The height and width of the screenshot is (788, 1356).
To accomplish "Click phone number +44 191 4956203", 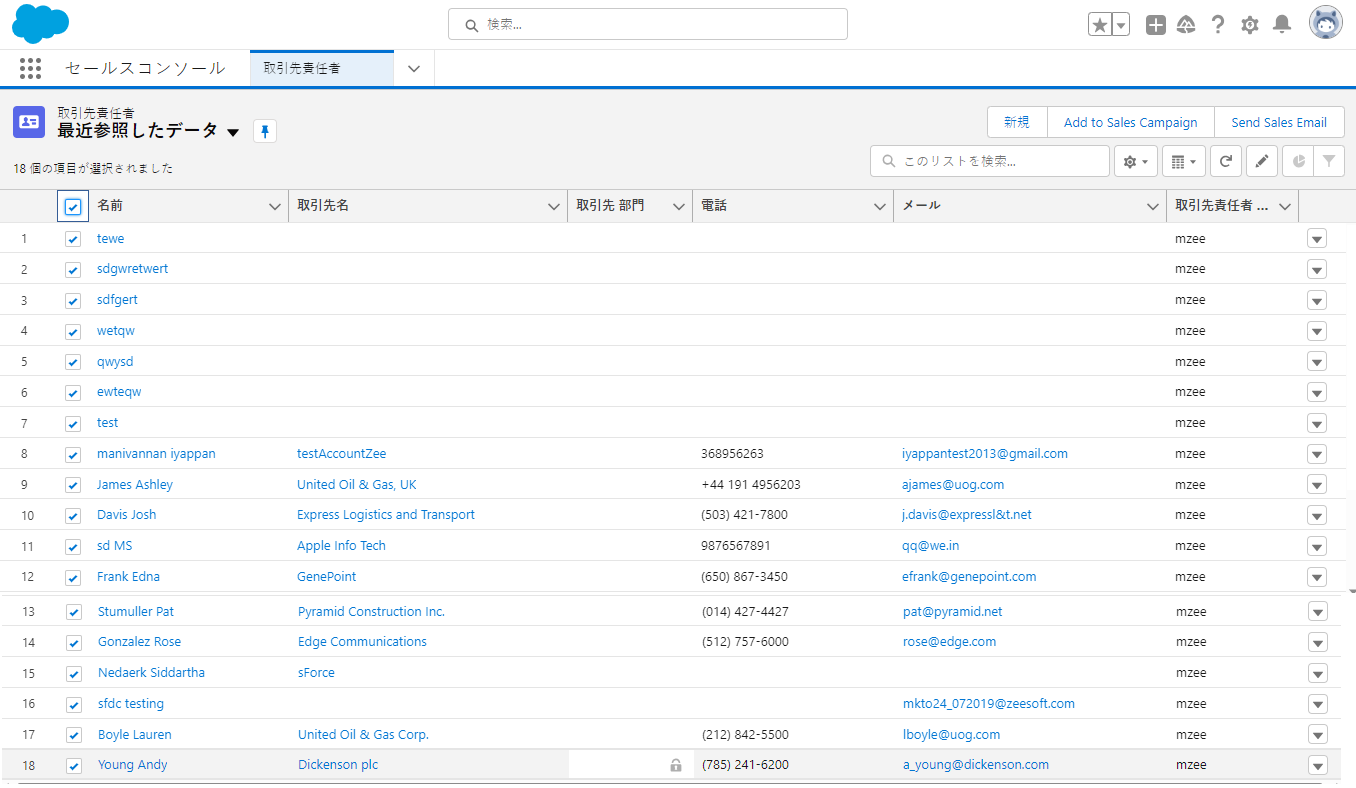I will coord(751,485).
